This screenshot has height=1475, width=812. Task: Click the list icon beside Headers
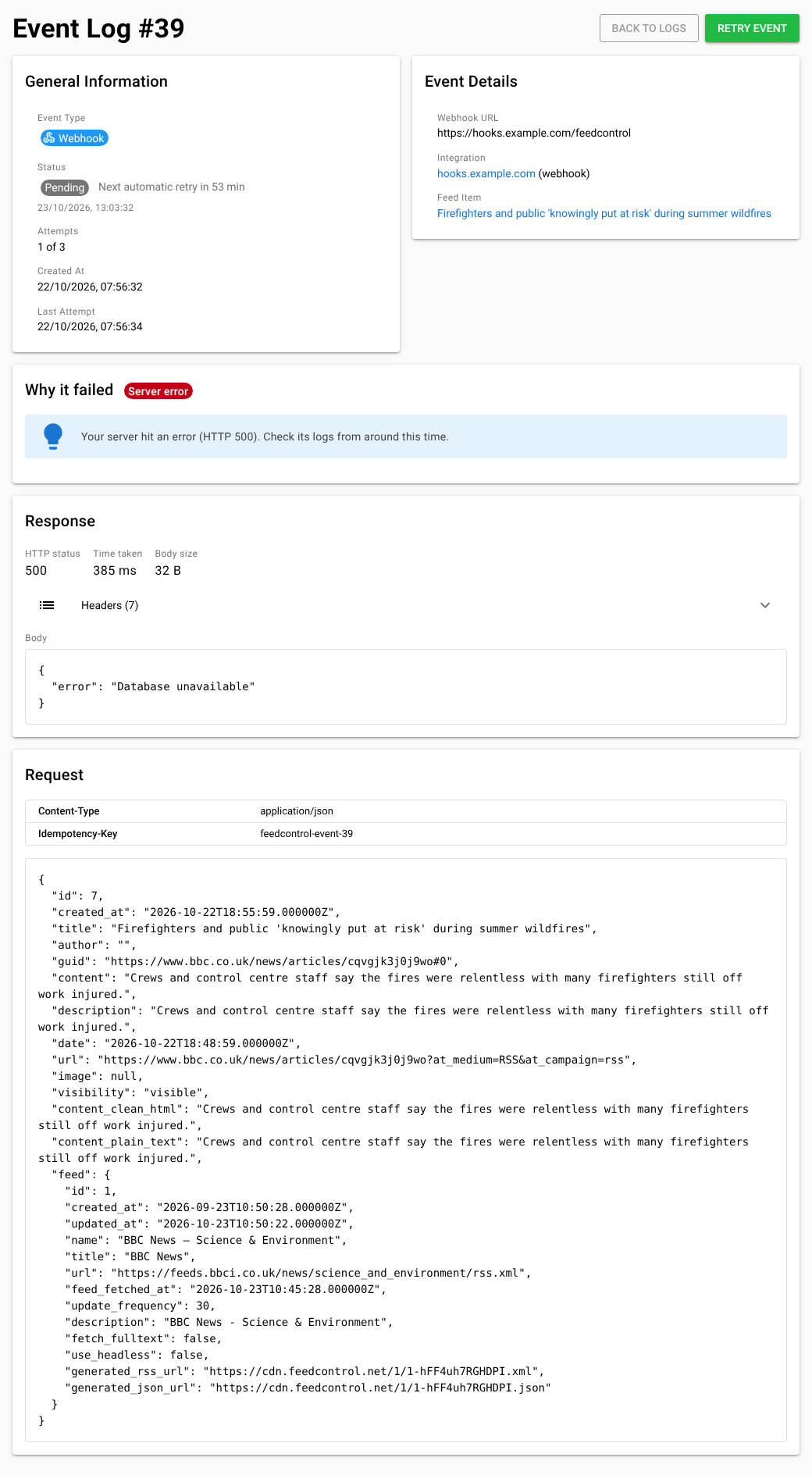point(47,605)
